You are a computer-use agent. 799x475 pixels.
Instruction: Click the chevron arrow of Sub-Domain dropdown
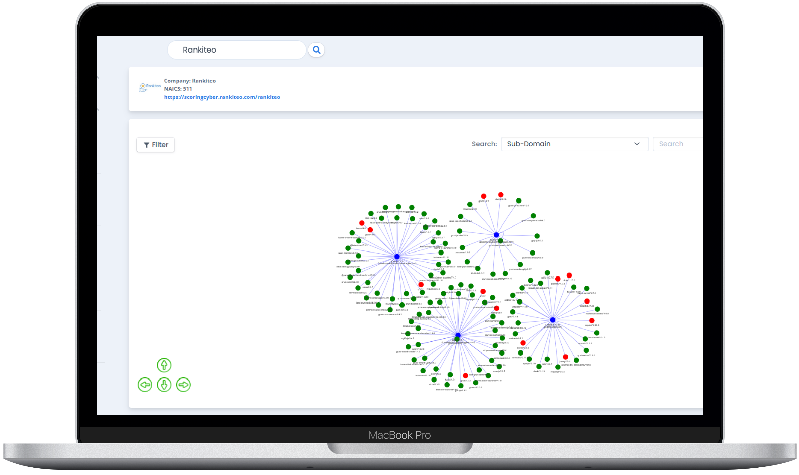[637, 144]
